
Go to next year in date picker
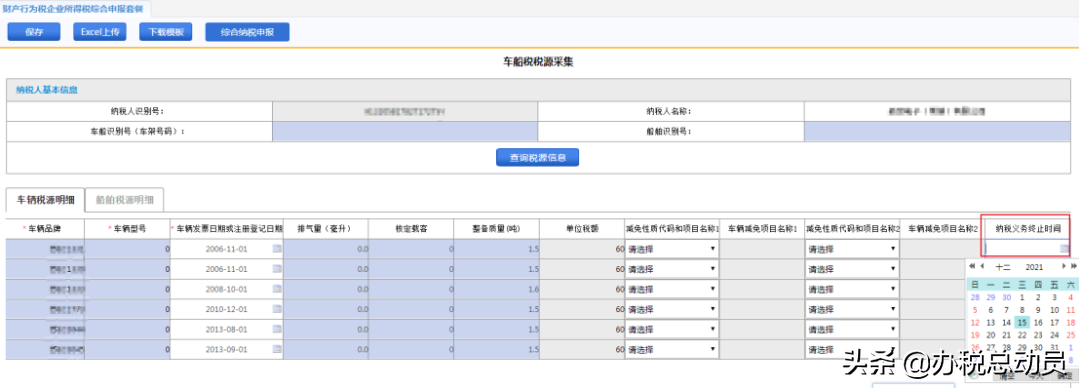point(1074,266)
